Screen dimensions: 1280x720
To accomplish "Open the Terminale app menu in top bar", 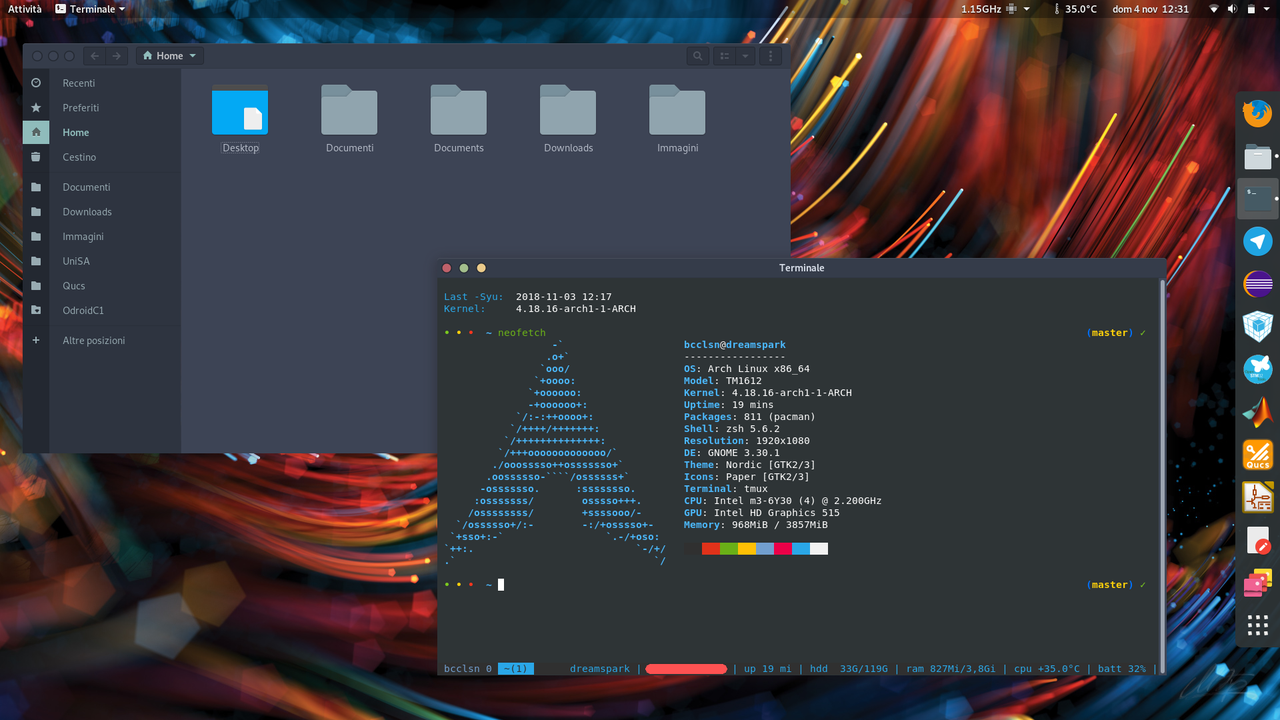I will pos(90,9).
